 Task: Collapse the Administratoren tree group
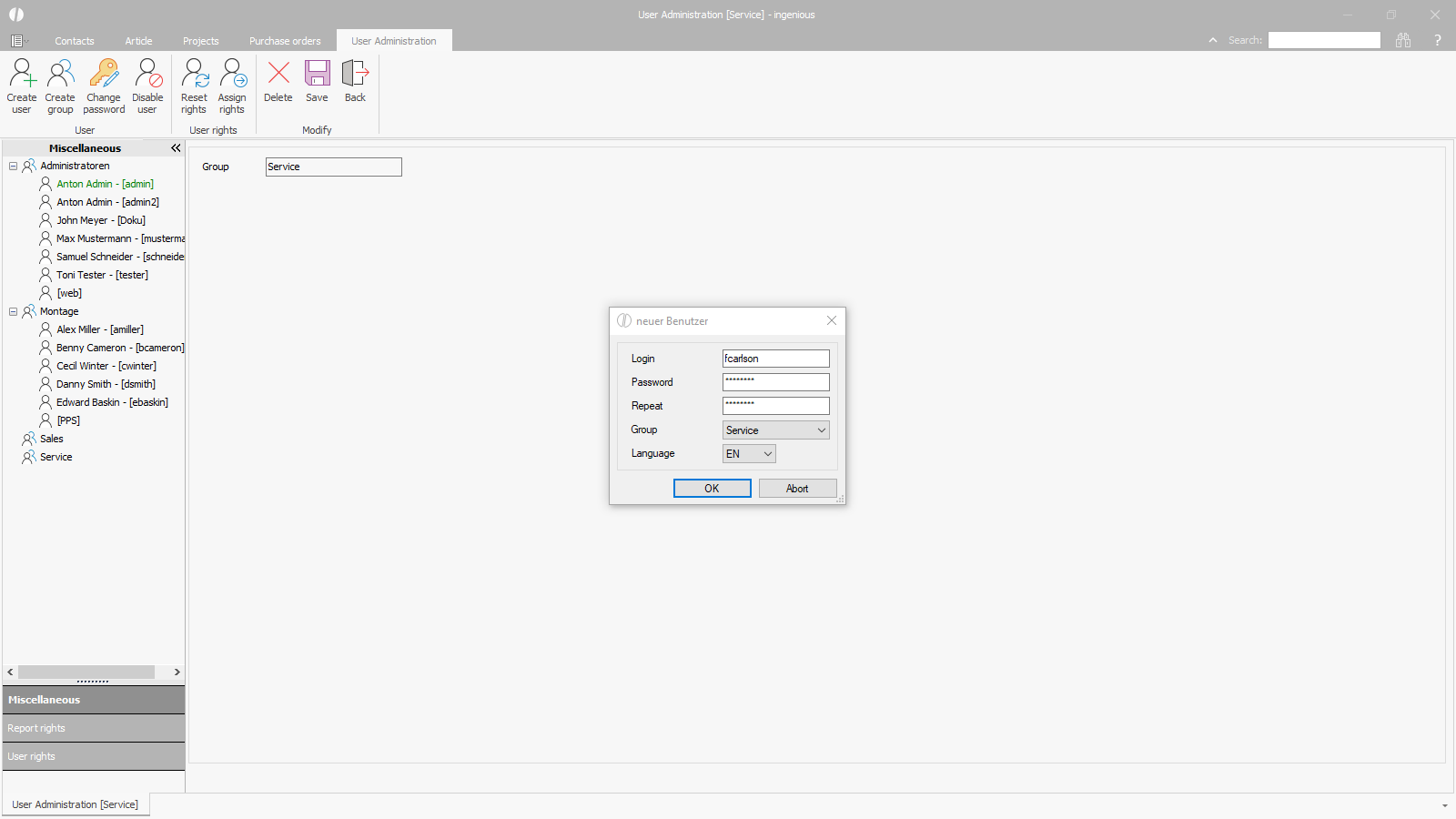pos(14,166)
